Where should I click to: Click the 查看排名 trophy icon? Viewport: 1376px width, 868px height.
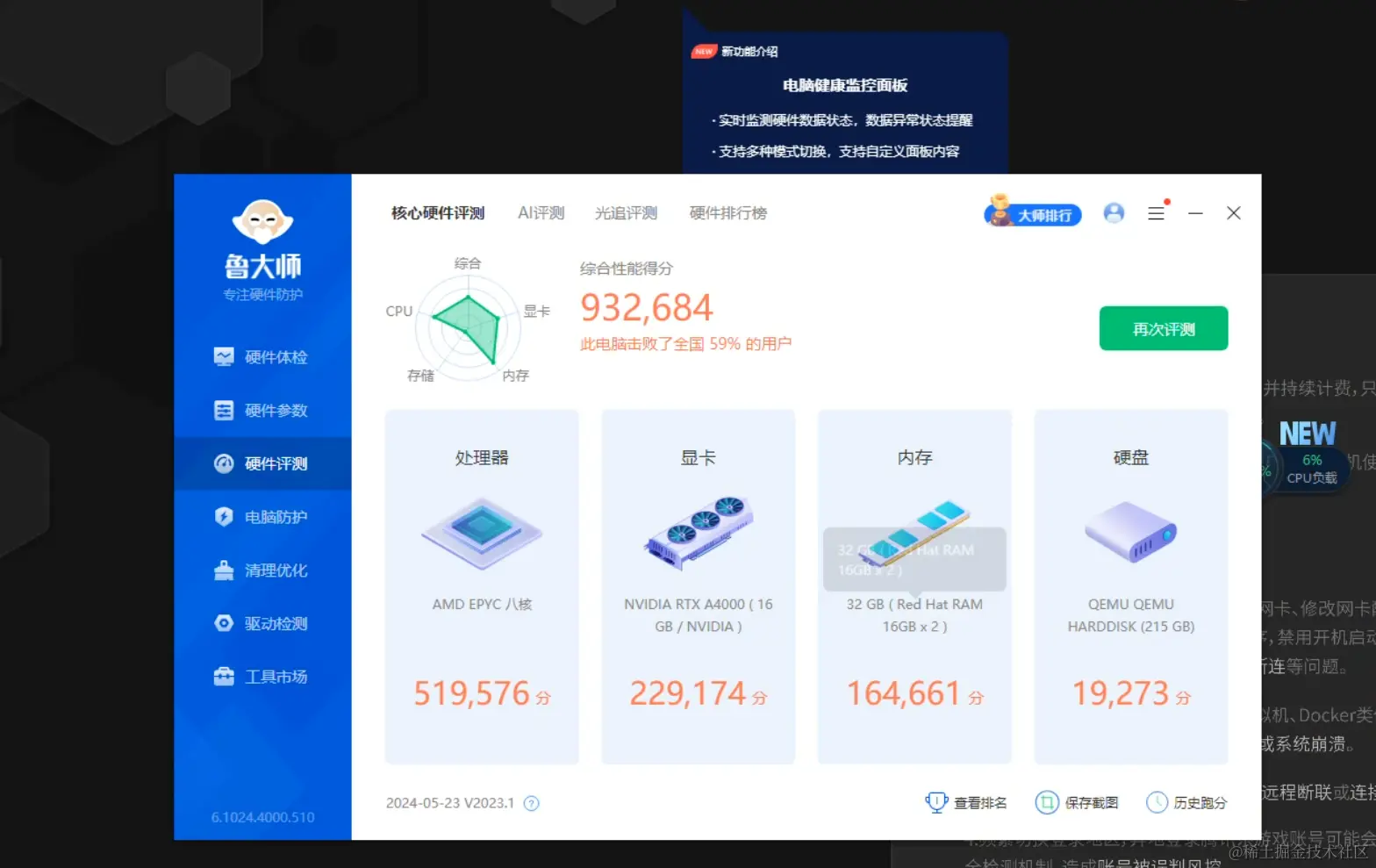936,802
